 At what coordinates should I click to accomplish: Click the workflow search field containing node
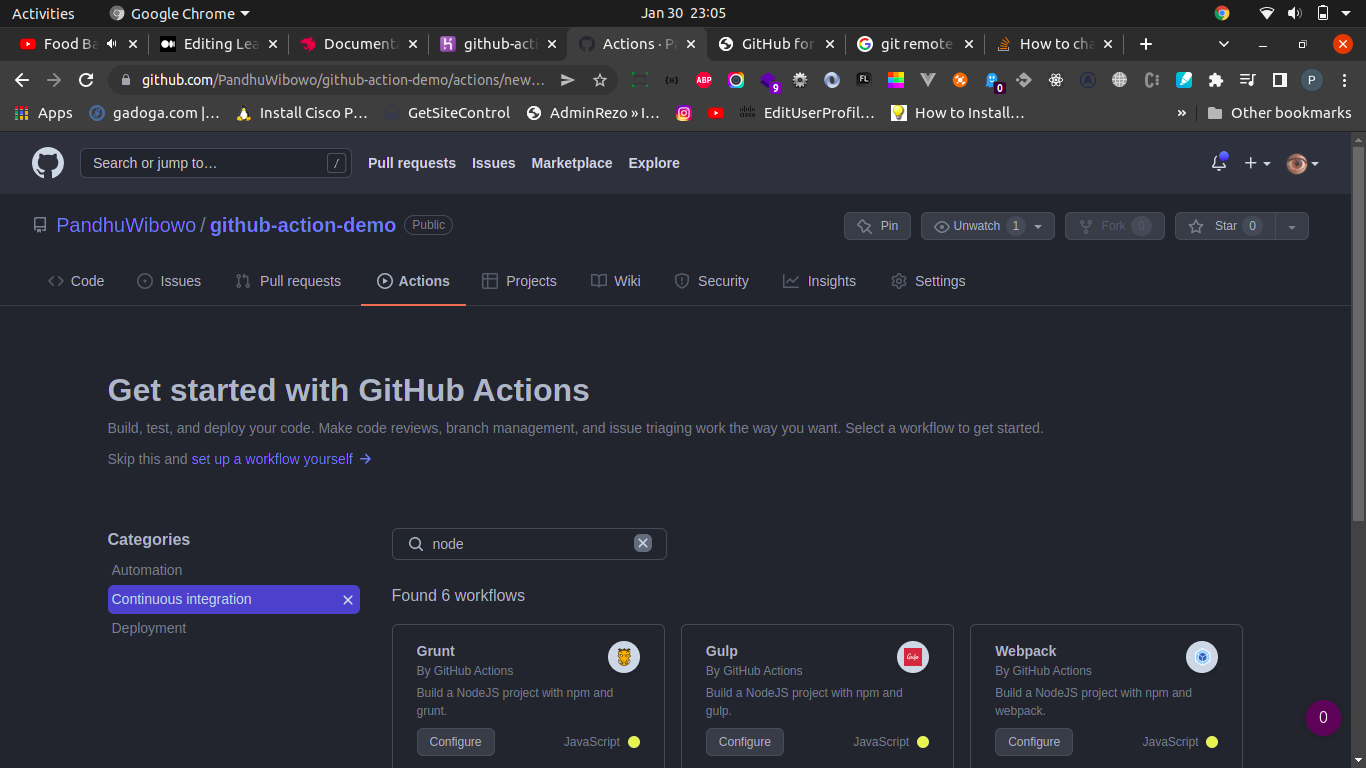tap(529, 544)
